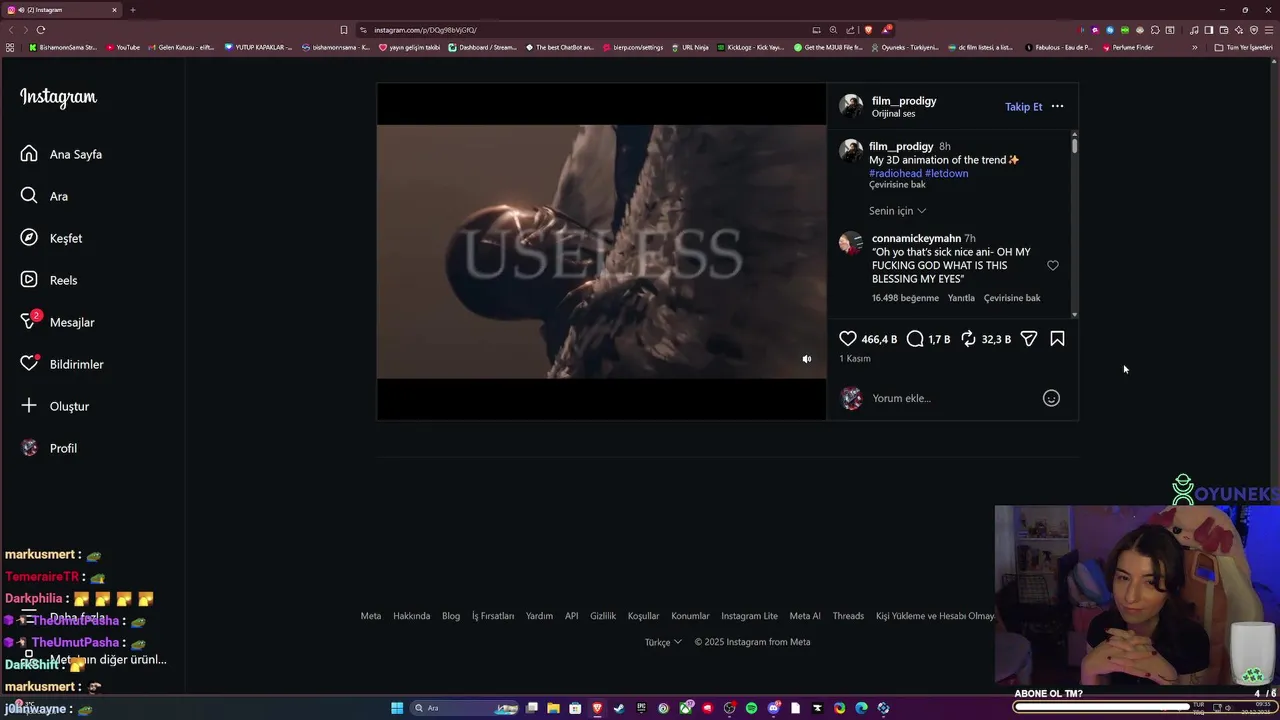This screenshot has width=1280, height=720.
Task: Open connamickeymahn profile name
Action: coord(916,239)
